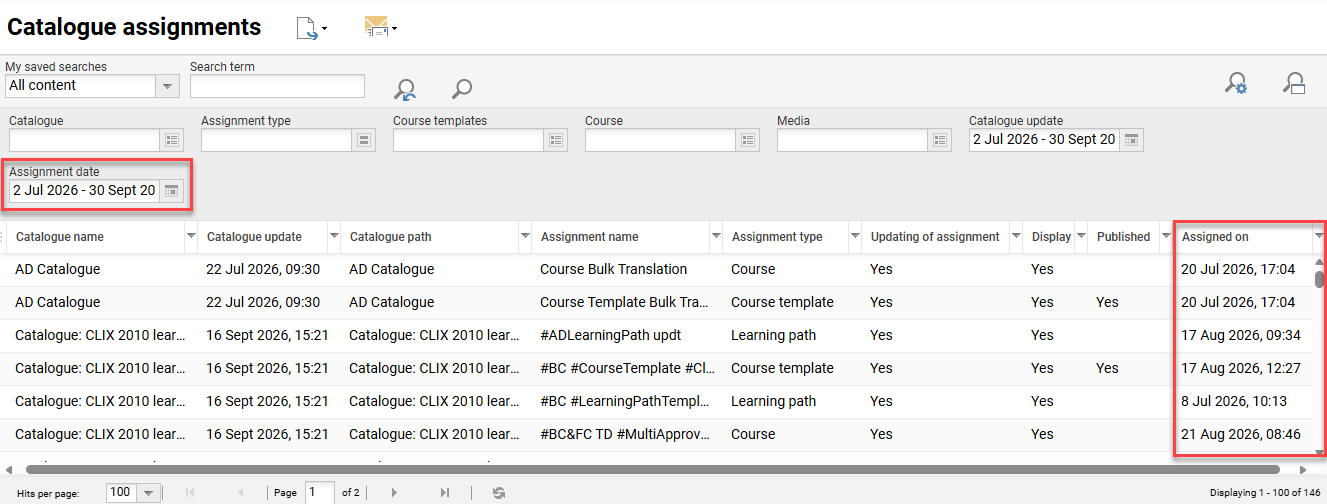This screenshot has width=1327, height=504.
Task: Click the 21 Aug 2026, 08:46 cell
Action: [1242, 434]
